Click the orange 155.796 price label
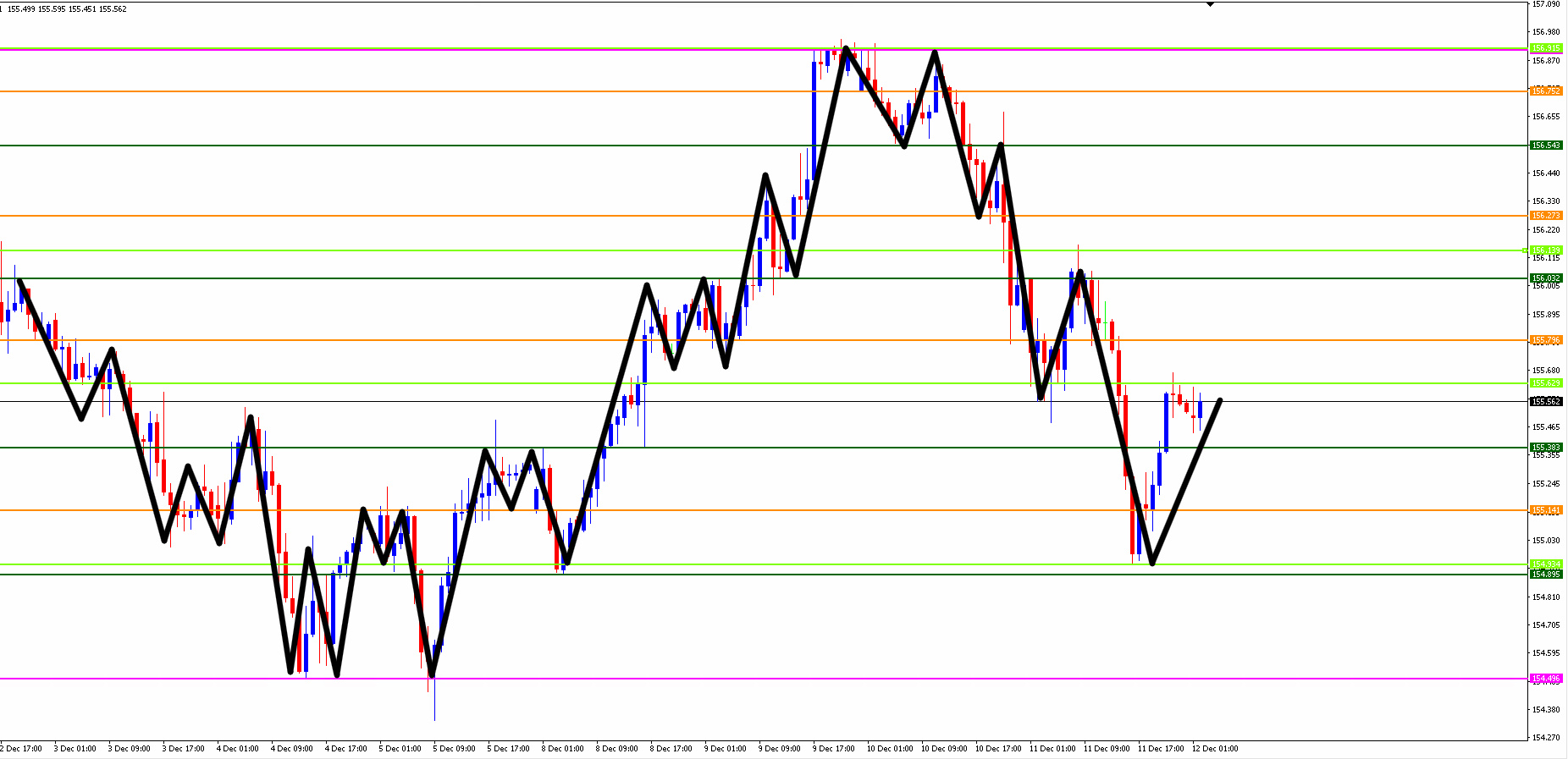 (1546, 340)
